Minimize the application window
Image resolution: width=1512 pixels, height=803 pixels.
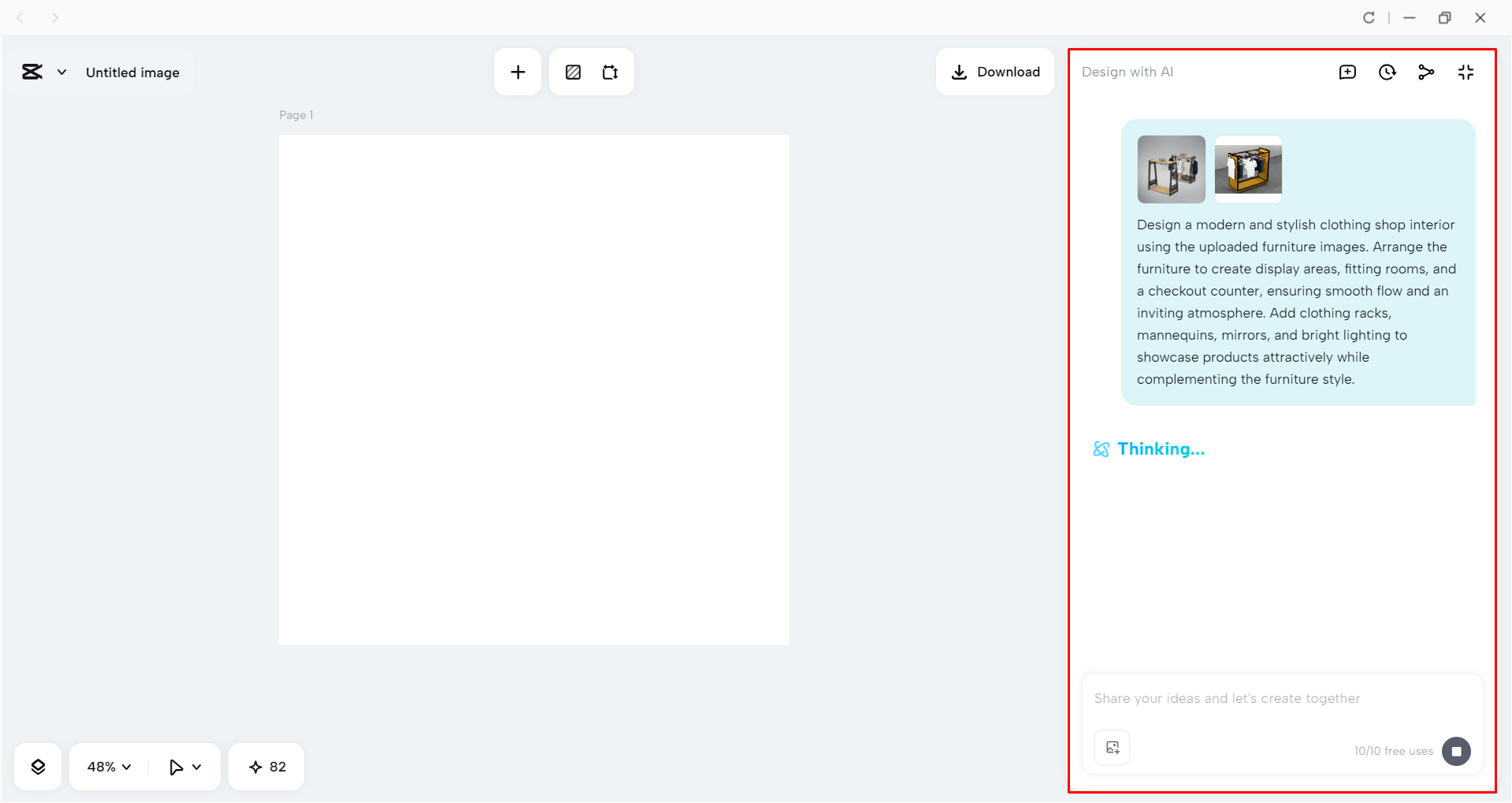coord(1410,17)
